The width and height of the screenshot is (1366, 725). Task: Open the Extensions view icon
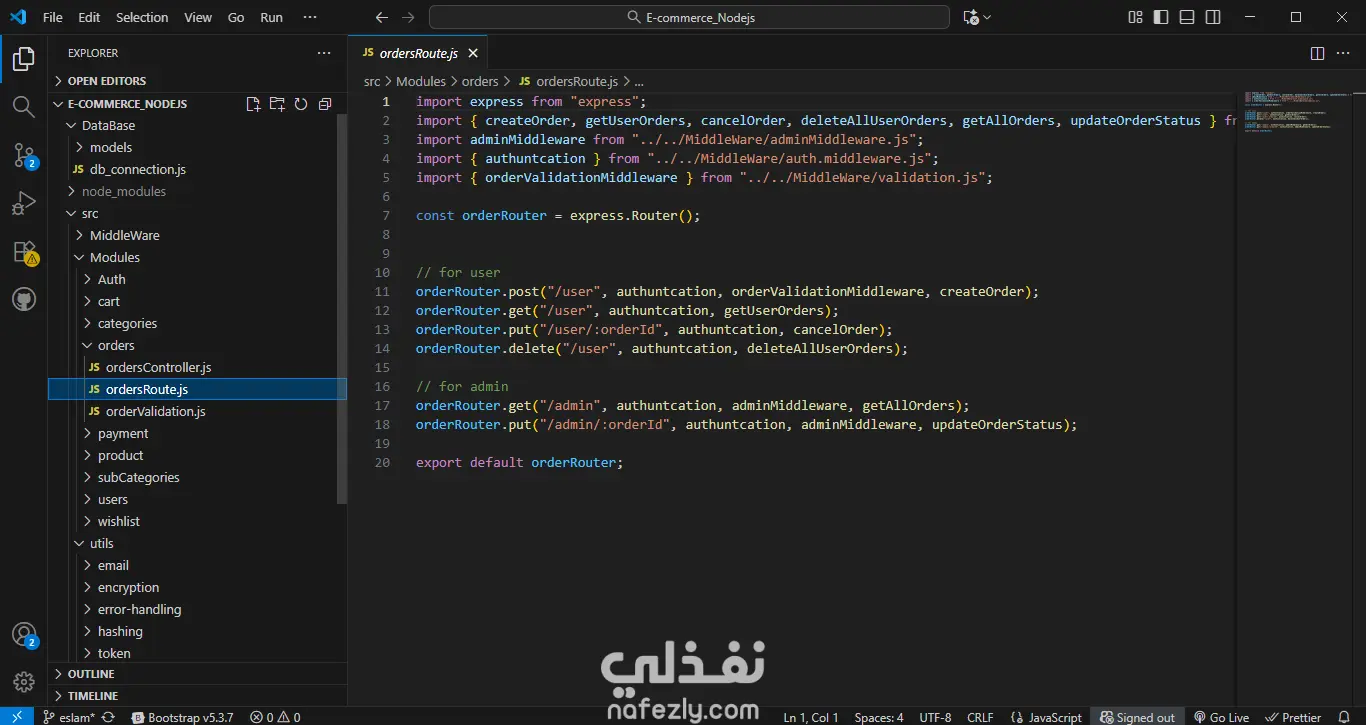pos(23,252)
